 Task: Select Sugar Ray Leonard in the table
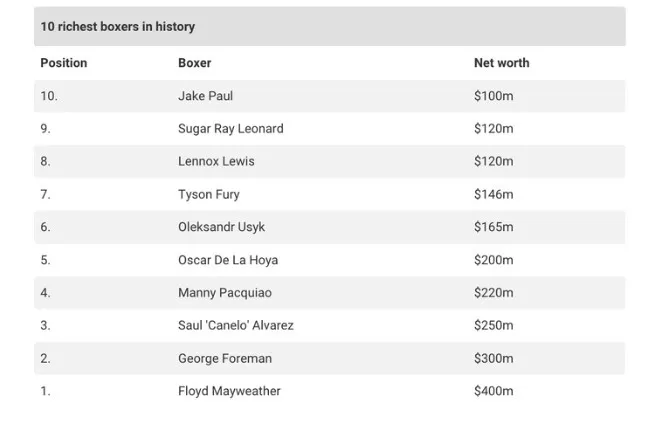231,129
